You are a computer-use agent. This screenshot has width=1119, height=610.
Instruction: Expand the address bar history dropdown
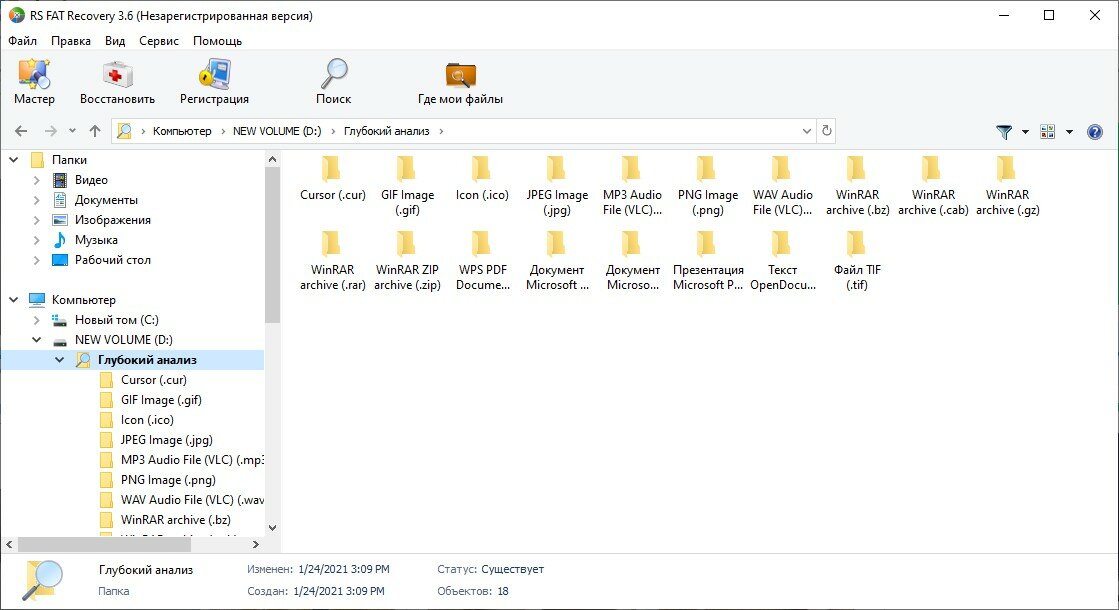[806, 131]
